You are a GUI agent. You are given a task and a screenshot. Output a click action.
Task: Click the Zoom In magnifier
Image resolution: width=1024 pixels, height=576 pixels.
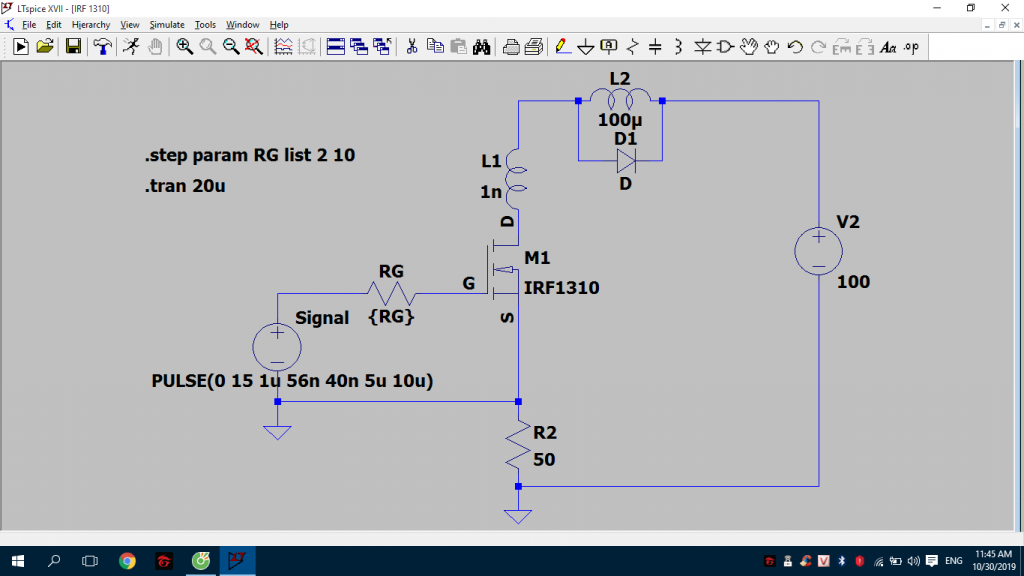(x=185, y=46)
